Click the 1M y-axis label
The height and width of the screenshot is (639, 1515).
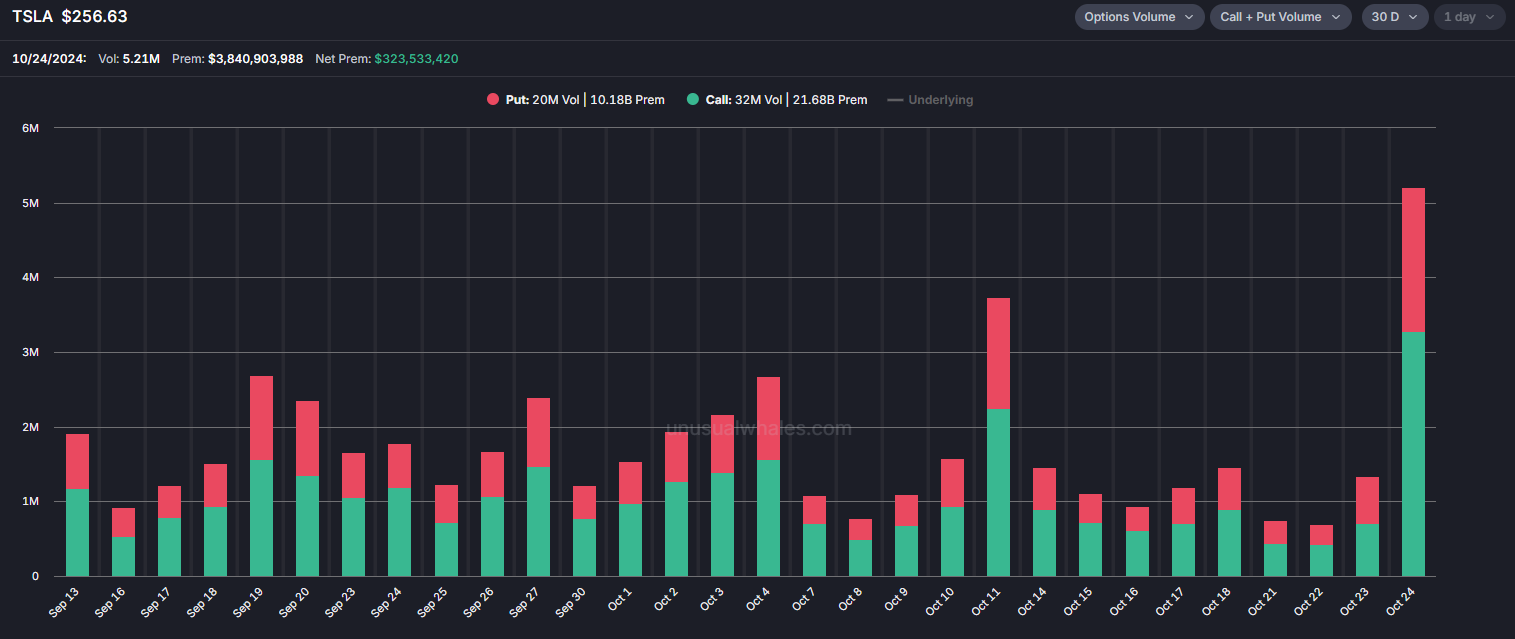(30, 501)
